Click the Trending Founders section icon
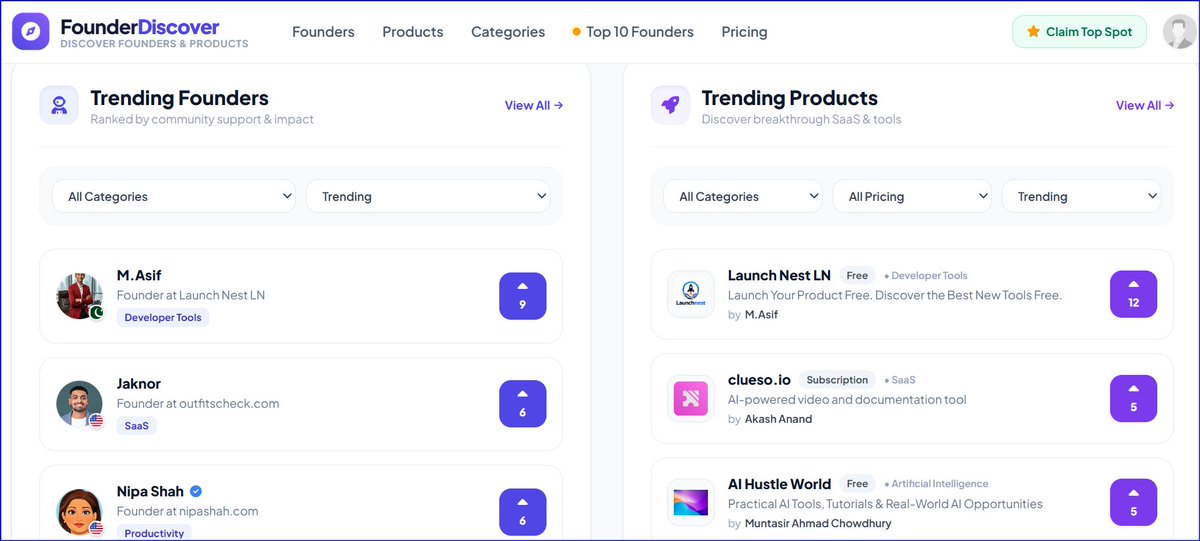The image size is (1200, 541). 59,105
